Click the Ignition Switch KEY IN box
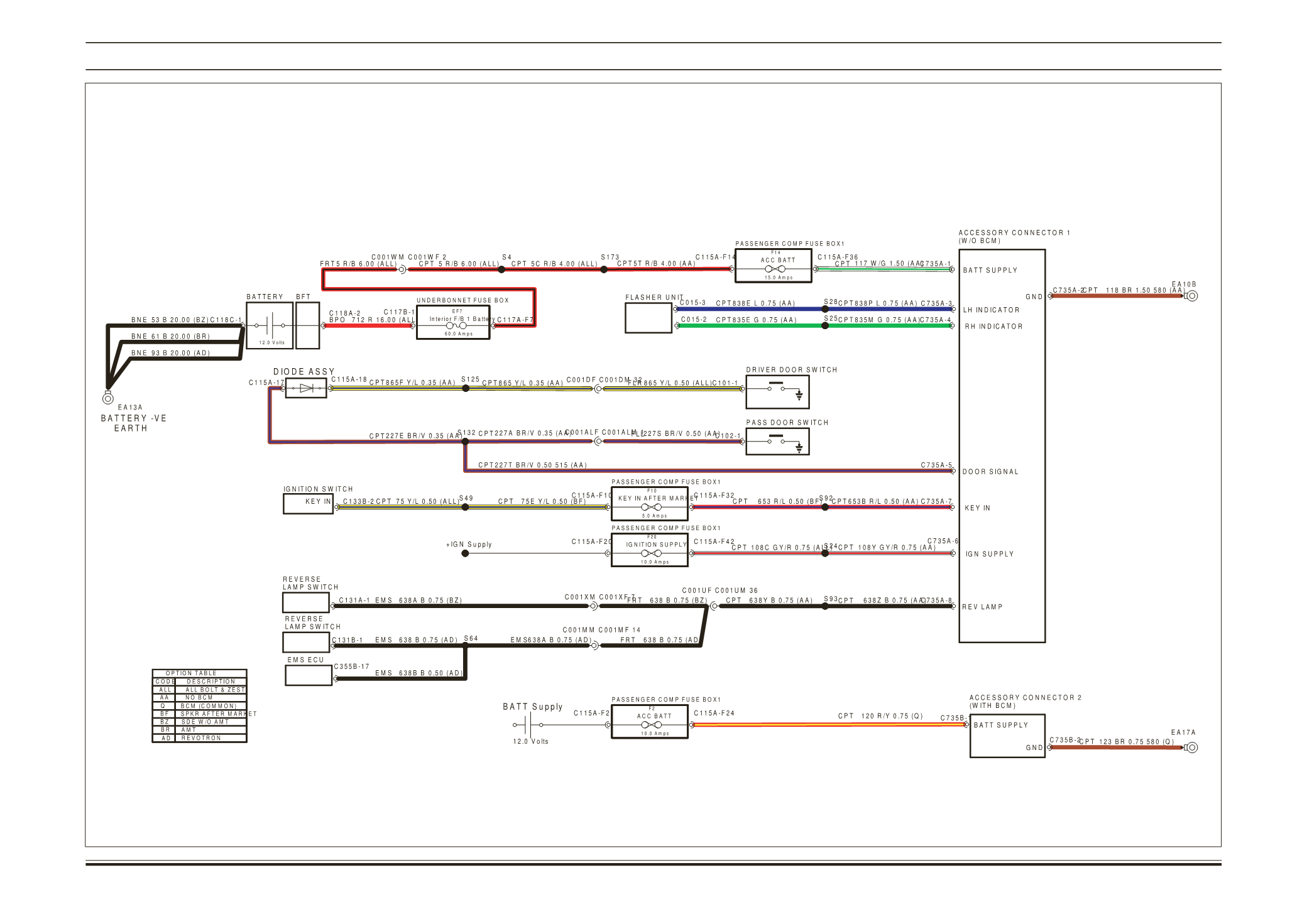Screen dimensions: 1307x924 click(x=308, y=504)
